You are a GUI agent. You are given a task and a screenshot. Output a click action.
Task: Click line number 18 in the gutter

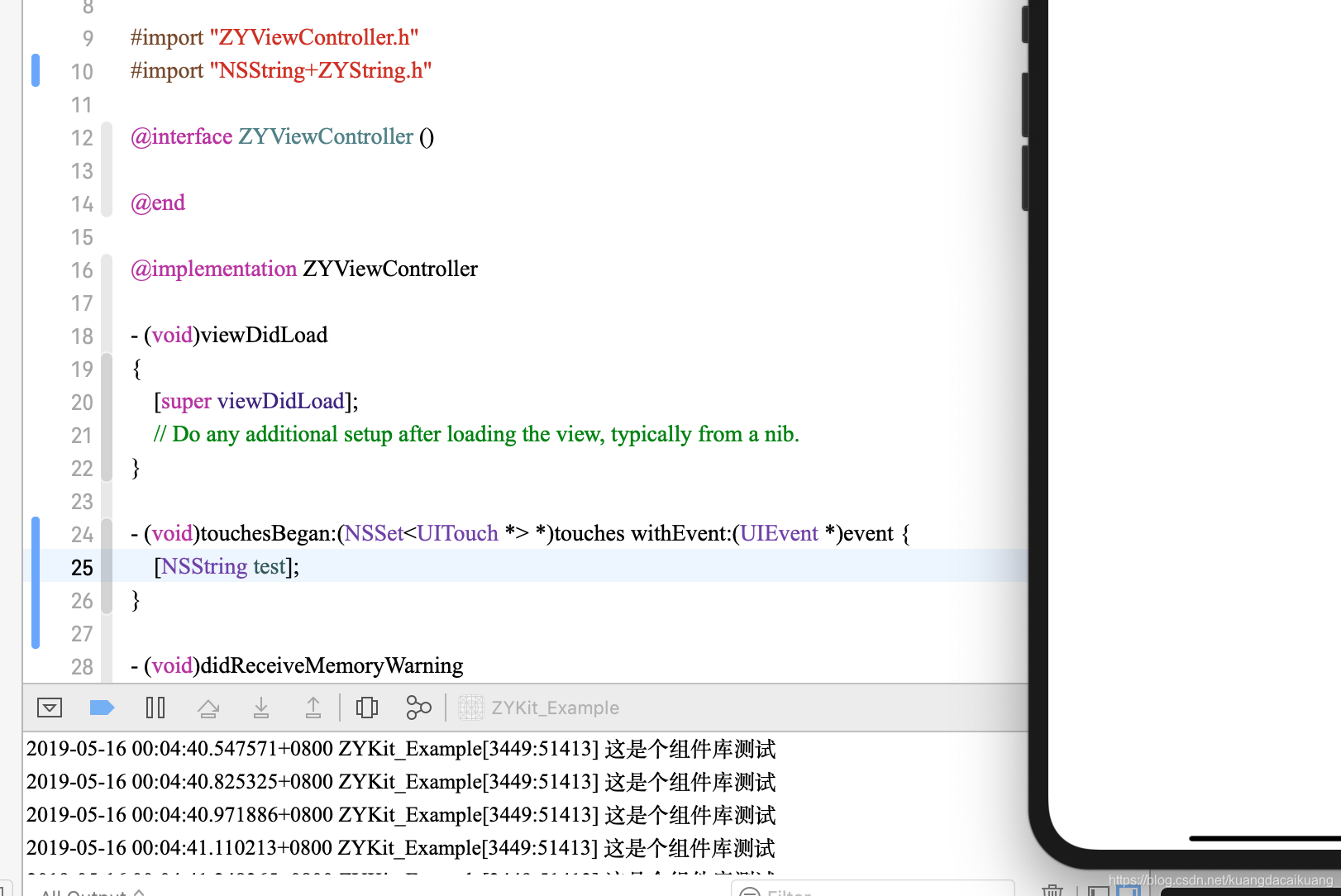click(x=82, y=336)
